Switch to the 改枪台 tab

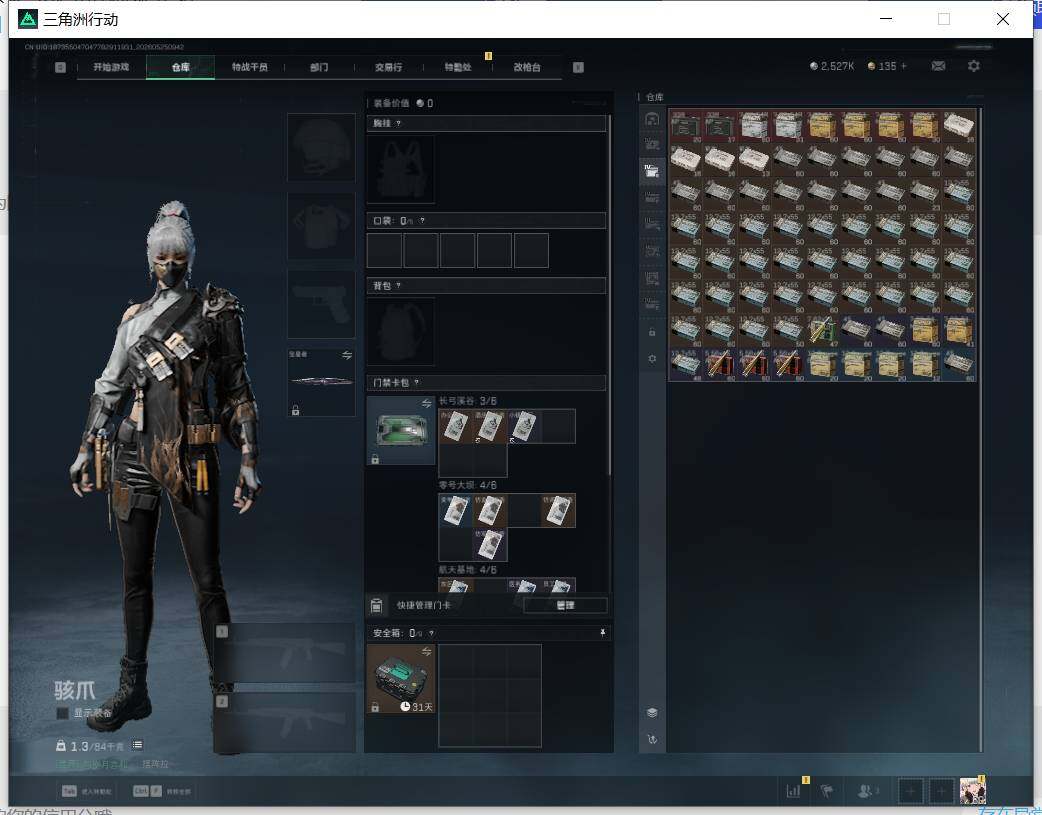pos(527,67)
